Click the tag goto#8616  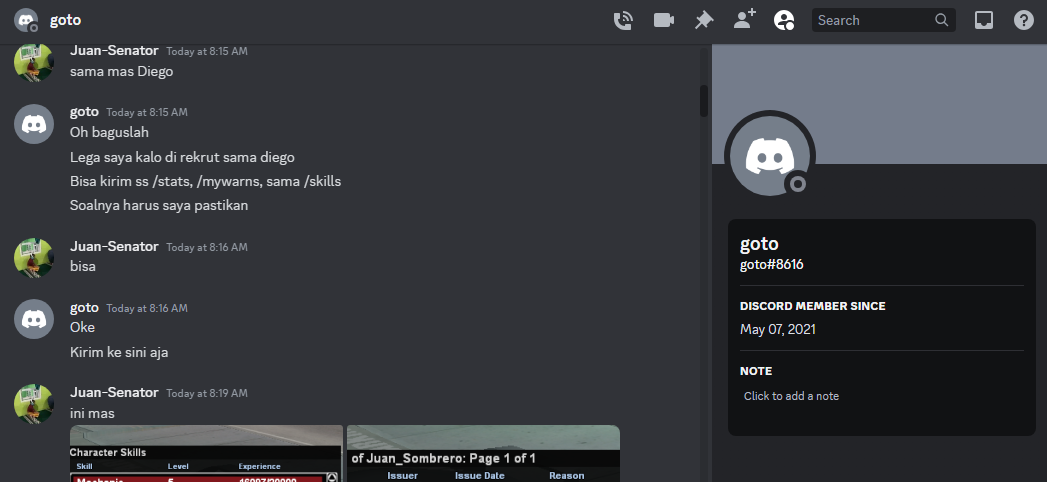[772, 264]
